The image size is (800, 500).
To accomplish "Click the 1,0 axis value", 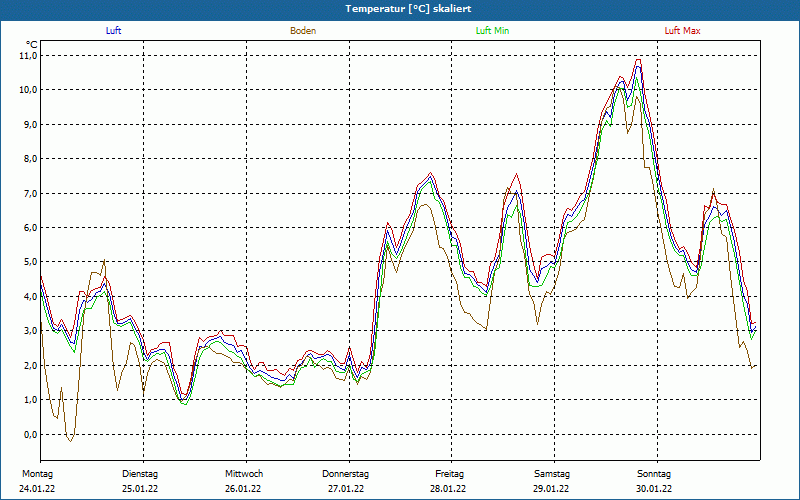I will 30,399.
